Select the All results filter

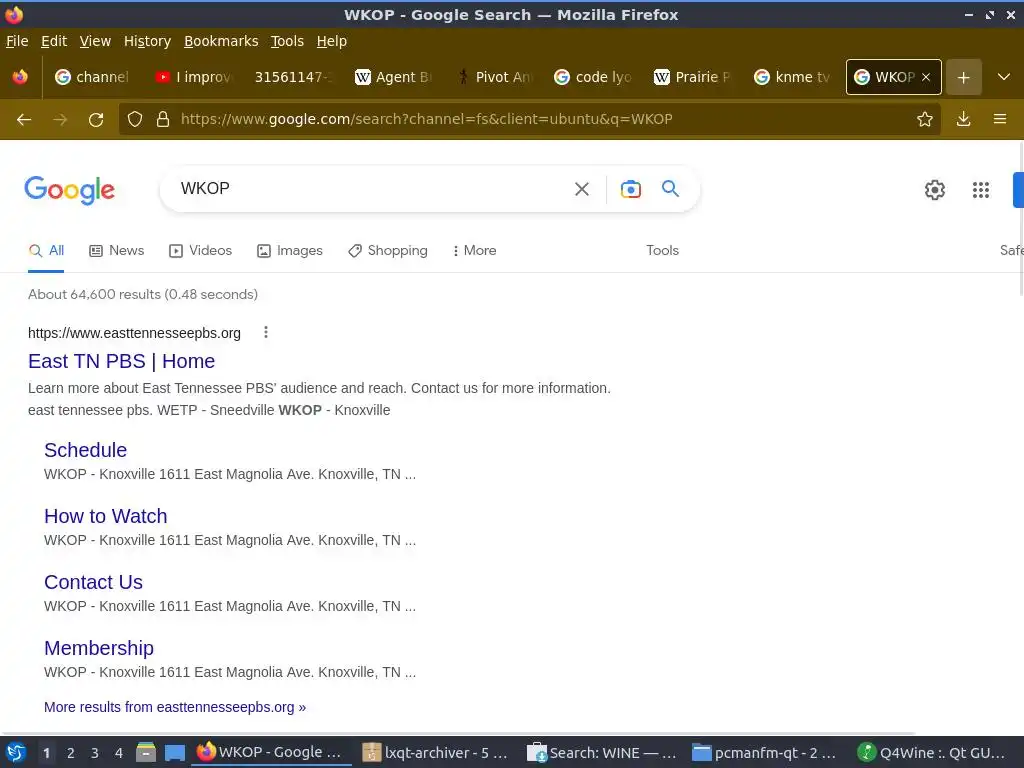click(46, 251)
